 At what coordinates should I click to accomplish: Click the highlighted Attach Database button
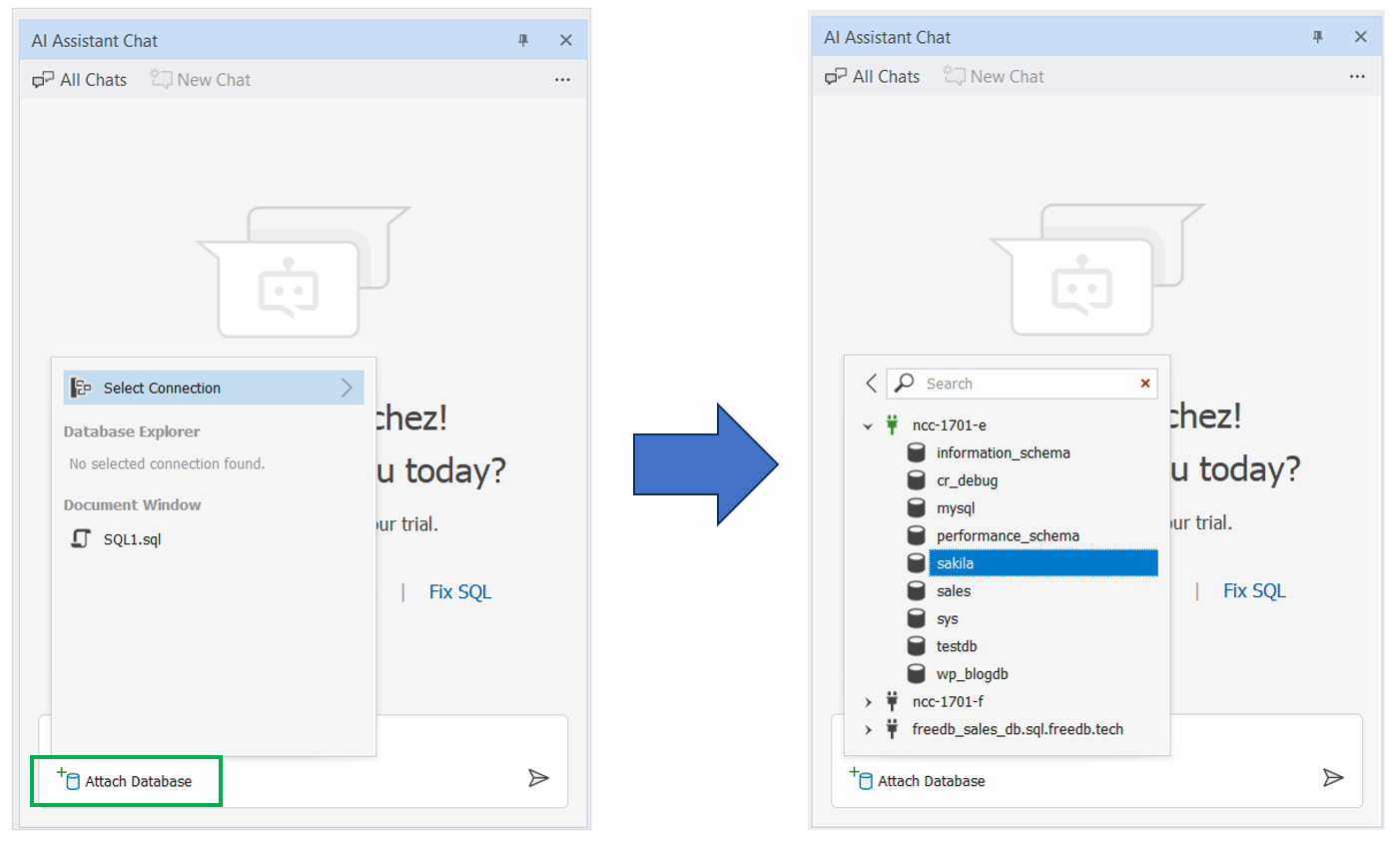point(126,781)
